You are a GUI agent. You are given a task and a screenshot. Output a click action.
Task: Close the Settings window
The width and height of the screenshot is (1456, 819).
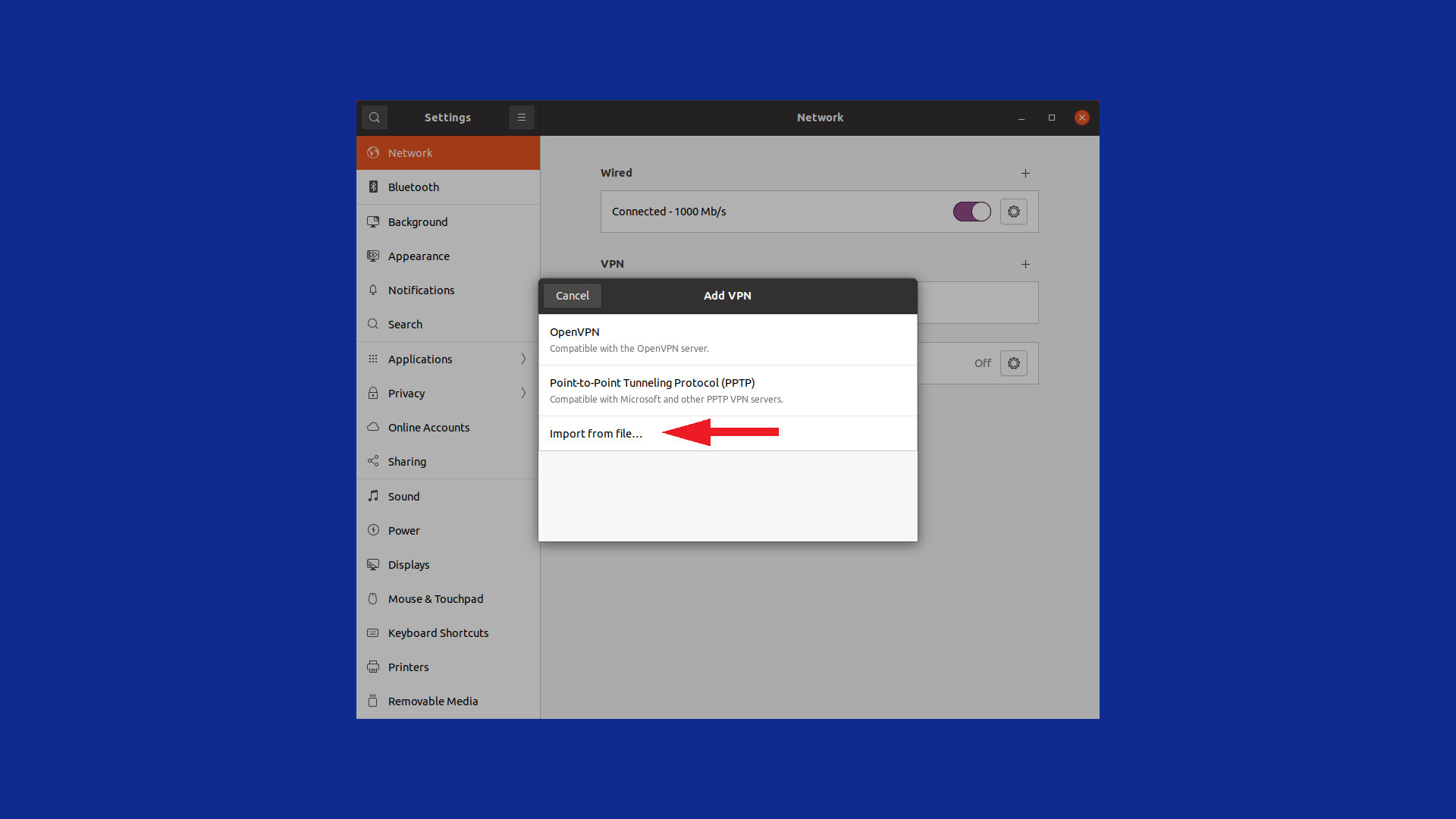click(1082, 118)
